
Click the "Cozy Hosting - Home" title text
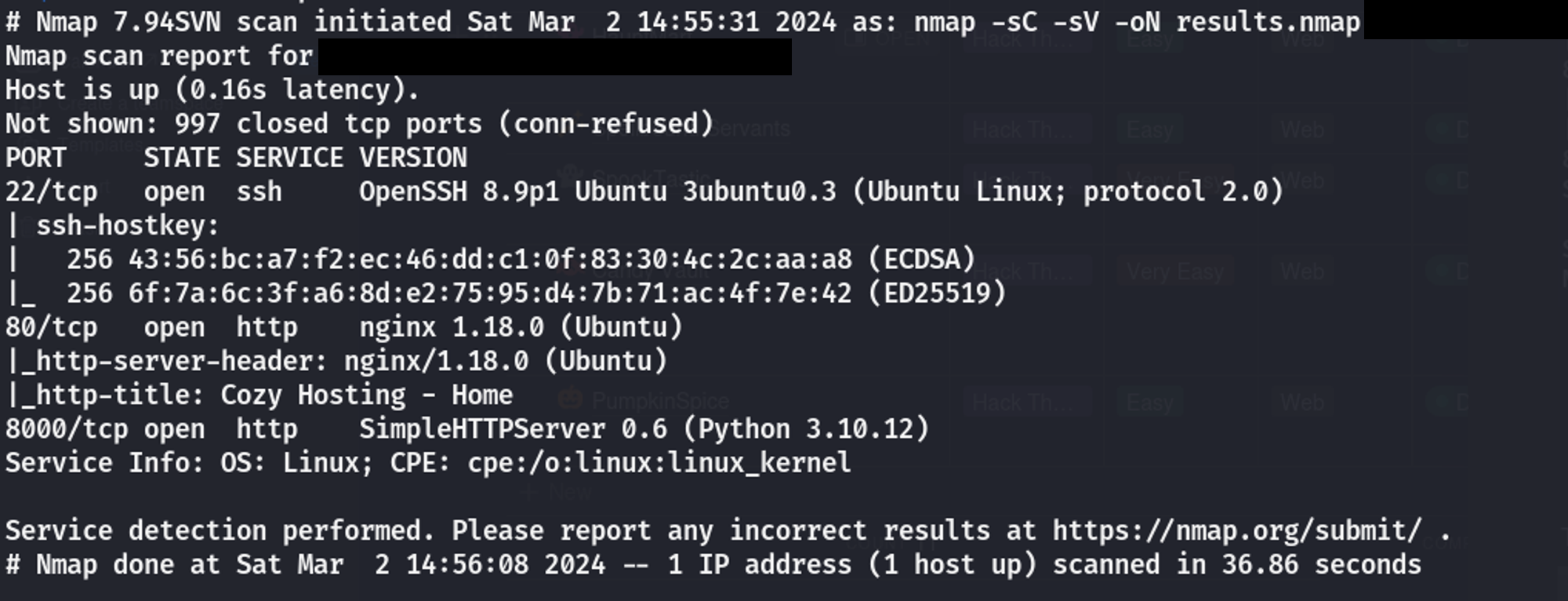pyautogui.click(x=366, y=395)
